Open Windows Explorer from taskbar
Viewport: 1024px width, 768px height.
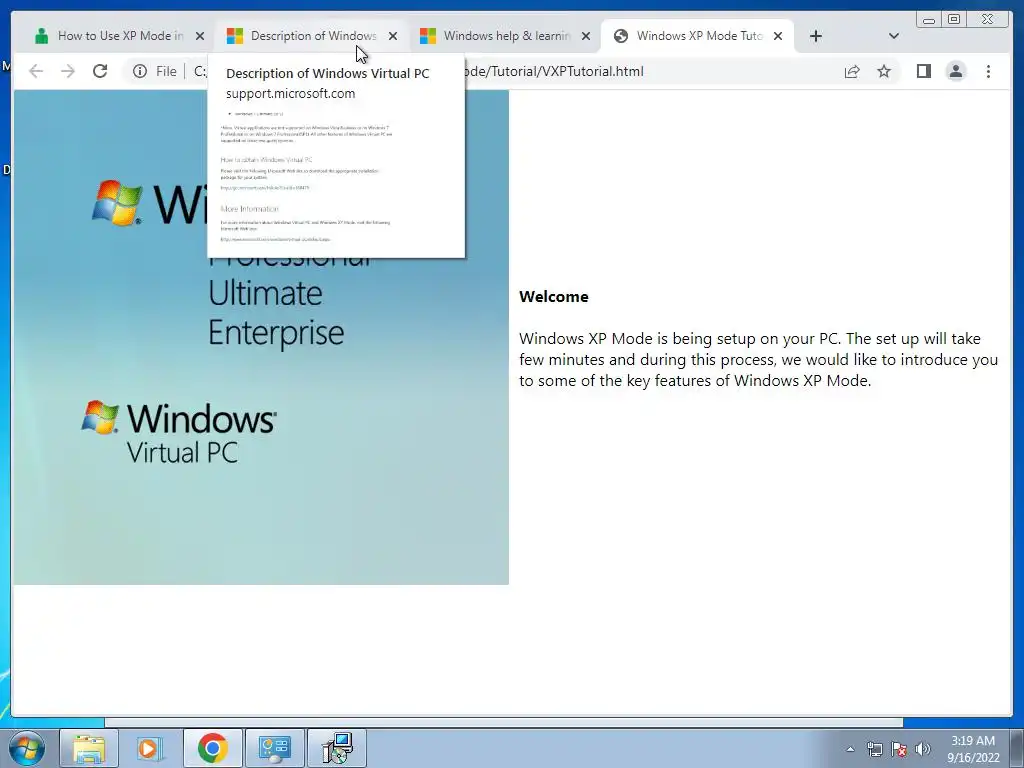pos(89,748)
